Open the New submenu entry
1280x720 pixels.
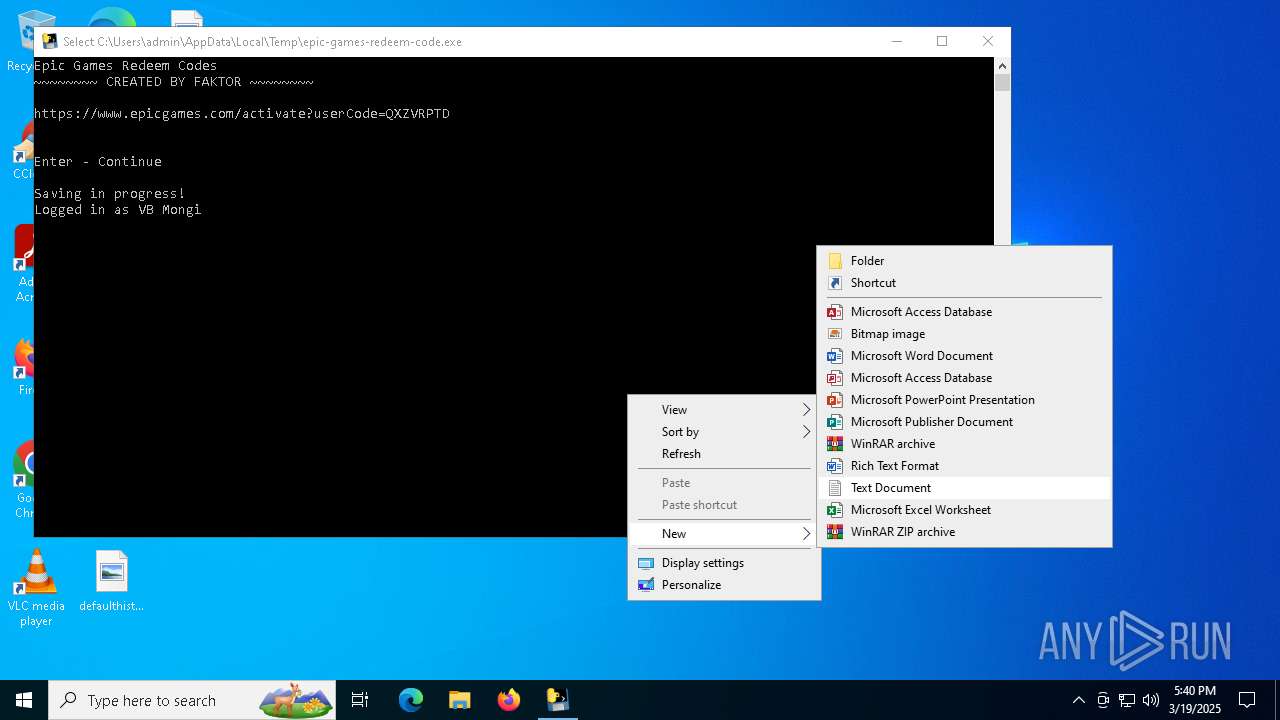[x=724, y=534]
